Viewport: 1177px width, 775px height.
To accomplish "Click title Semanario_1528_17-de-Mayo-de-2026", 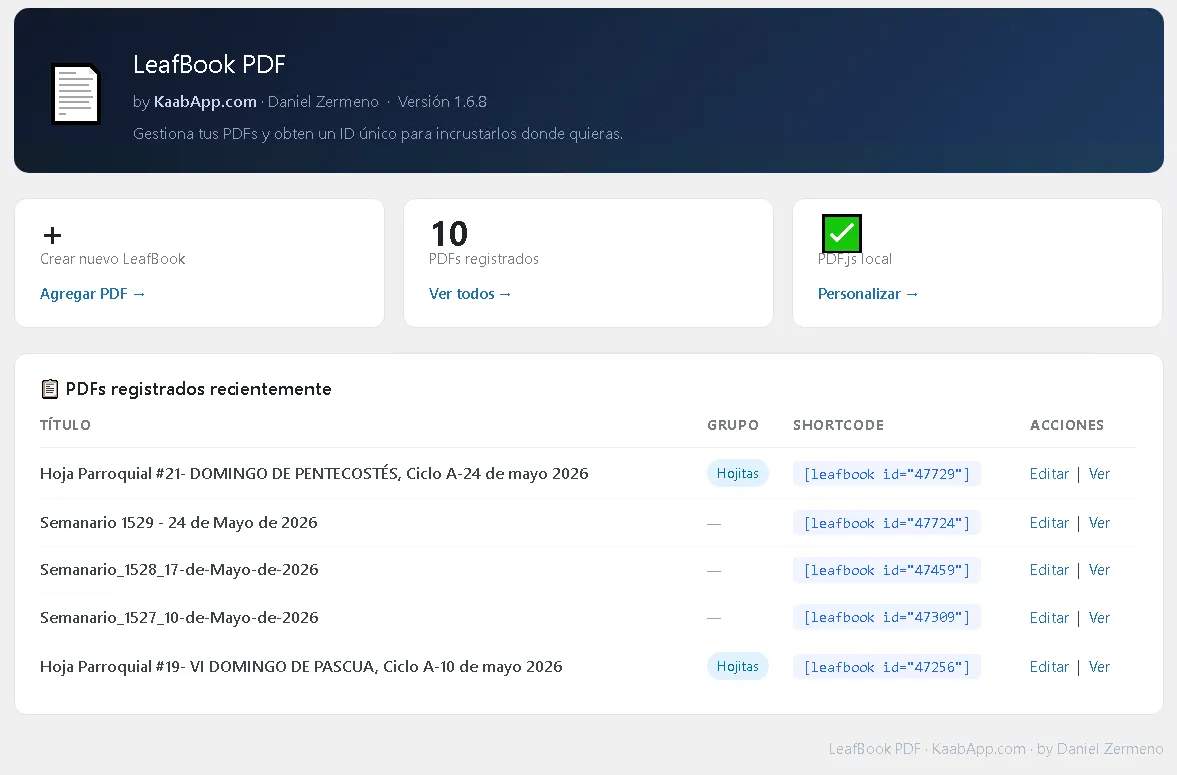I will 179,569.
